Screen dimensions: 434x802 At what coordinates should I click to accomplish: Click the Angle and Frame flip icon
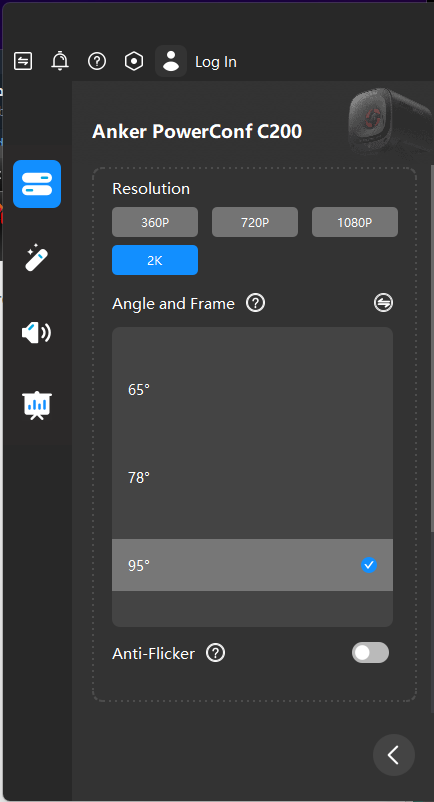(x=383, y=303)
